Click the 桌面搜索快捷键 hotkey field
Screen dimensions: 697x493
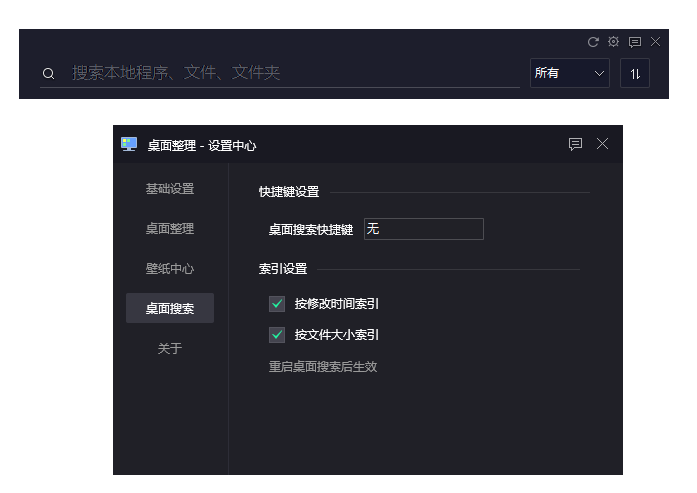point(423,229)
